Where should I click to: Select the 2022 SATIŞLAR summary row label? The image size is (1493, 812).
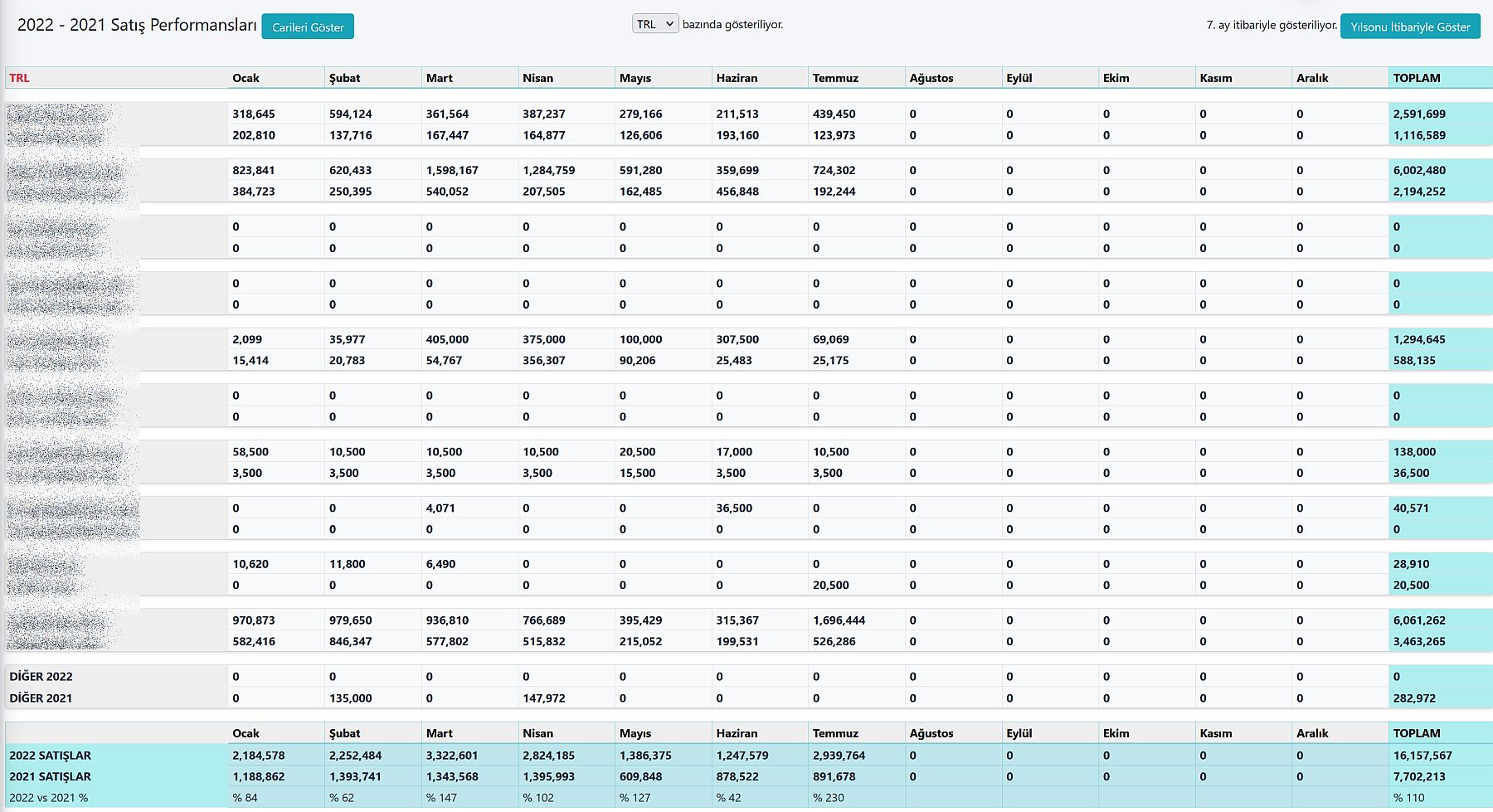point(50,756)
